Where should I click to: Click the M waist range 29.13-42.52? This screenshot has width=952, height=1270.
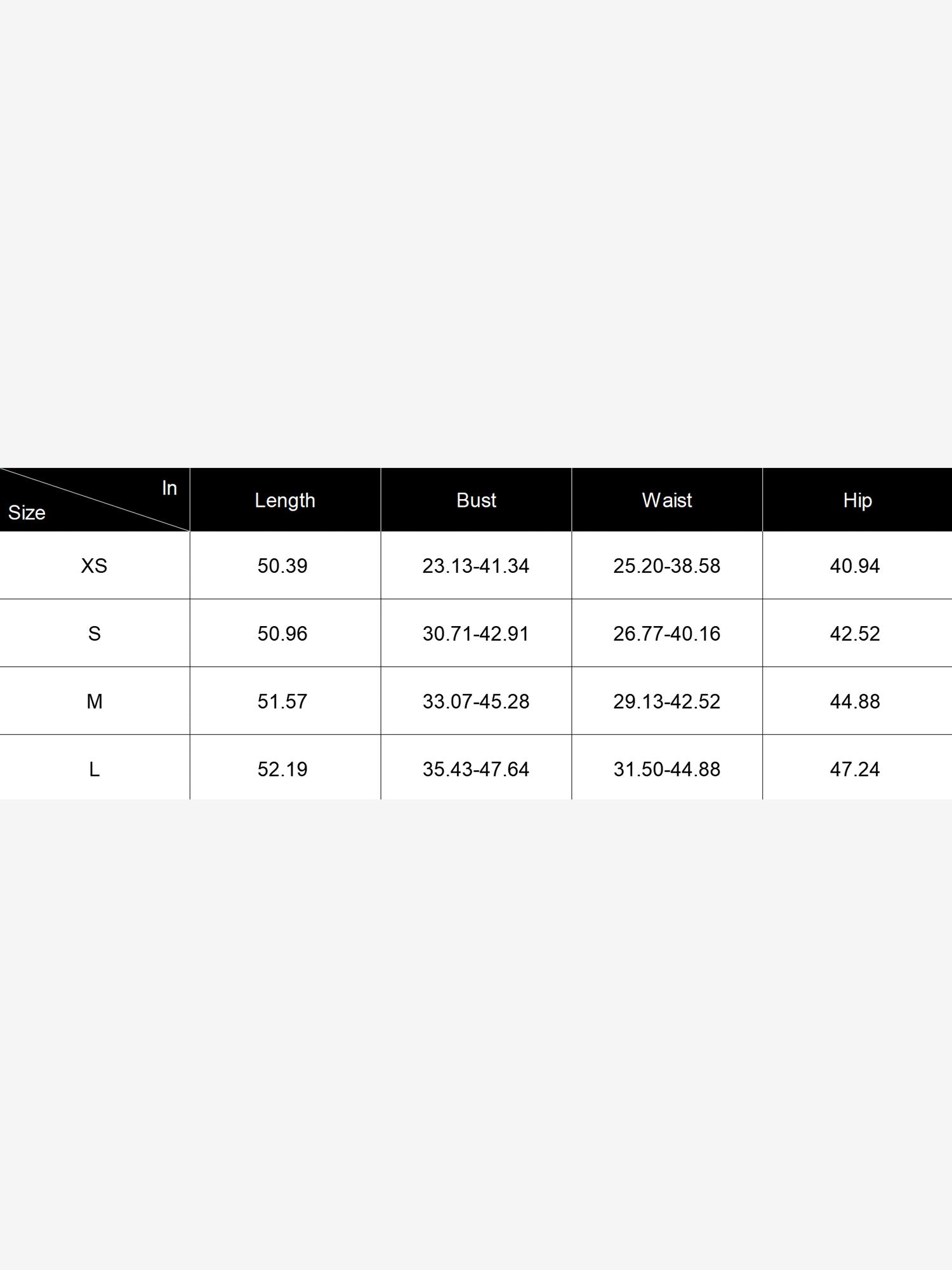pos(666,702)
